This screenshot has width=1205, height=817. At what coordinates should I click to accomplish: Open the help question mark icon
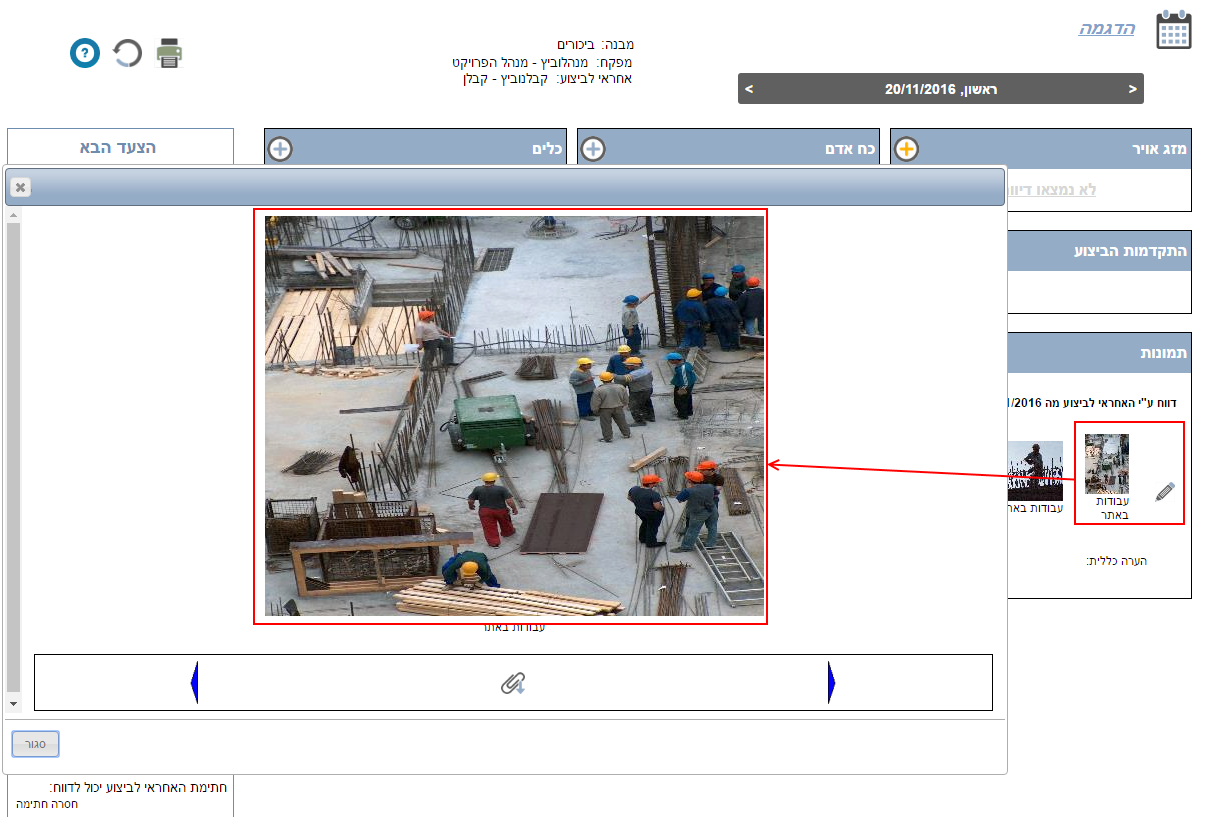pyautogui.click(x=85, y=53)
